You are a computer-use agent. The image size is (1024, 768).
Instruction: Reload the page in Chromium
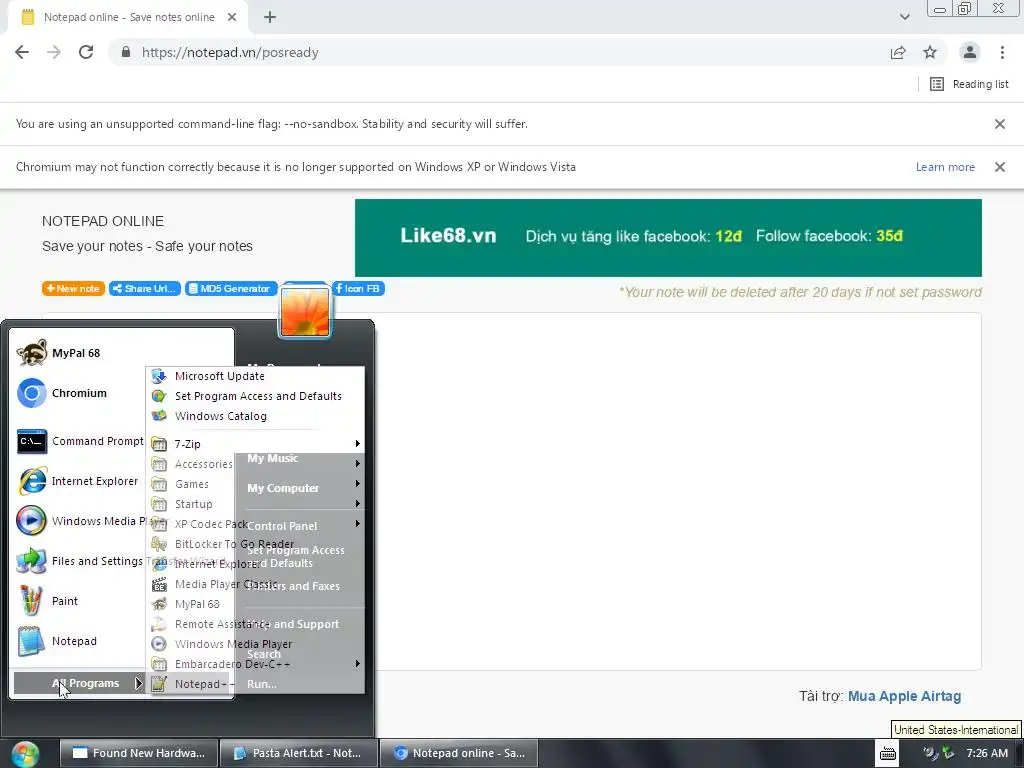[86, 52]
